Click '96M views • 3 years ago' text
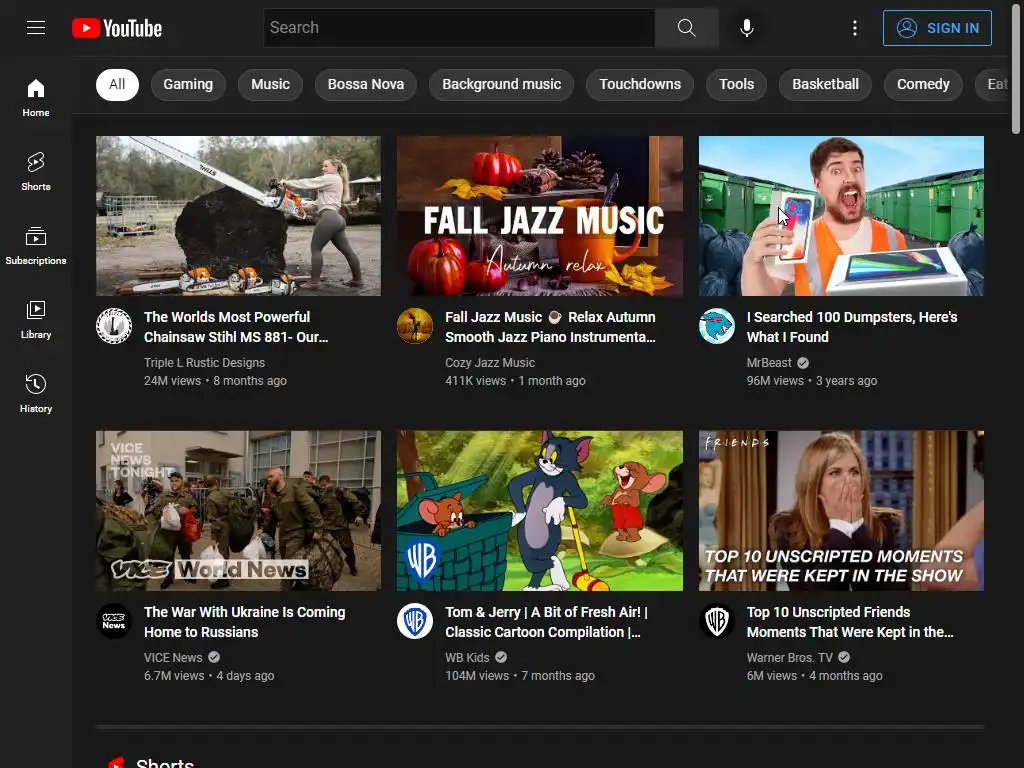 pos(812,381)
